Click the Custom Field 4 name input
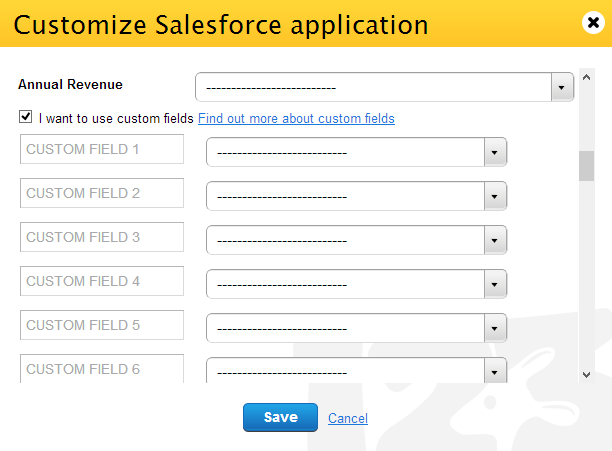Screen dimensions: 612x451 pyautogui.click(x=102, y=281)
